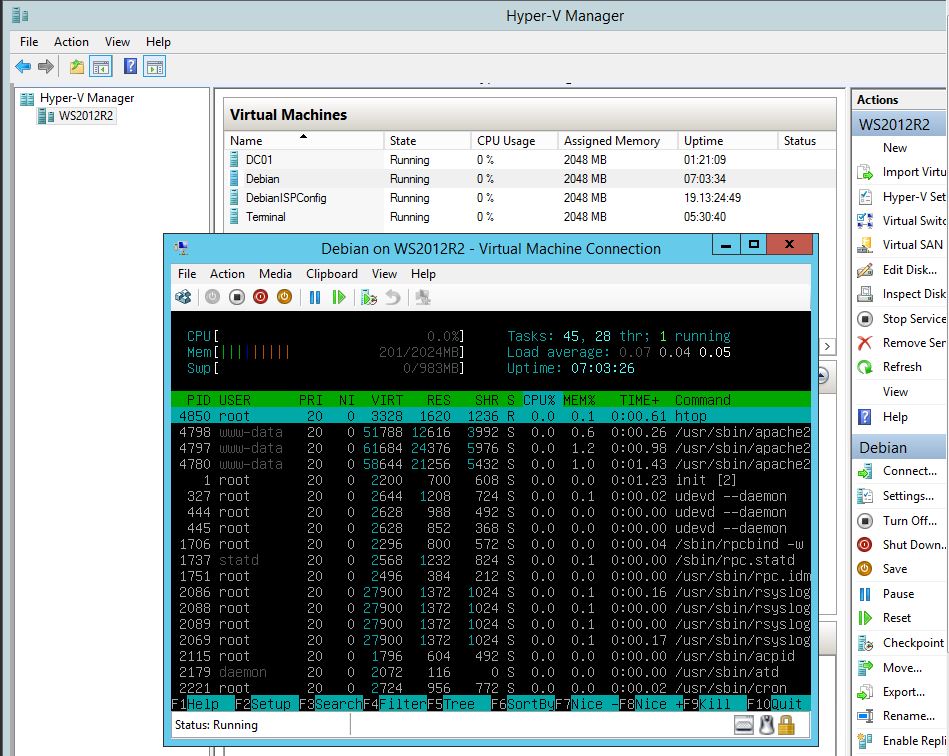Select WS2012R2 server in the tree
The height and width of the screenshot is (756, 949).
84,116
